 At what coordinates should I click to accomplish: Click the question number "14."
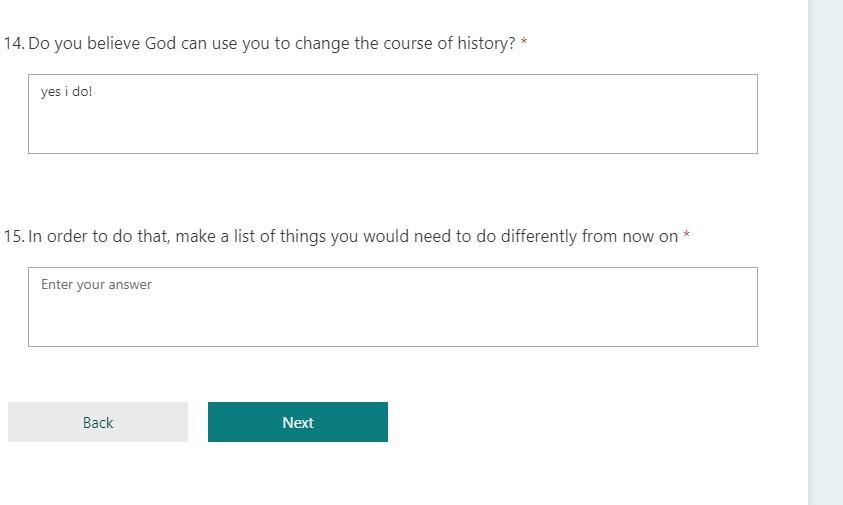pos(14,44)
